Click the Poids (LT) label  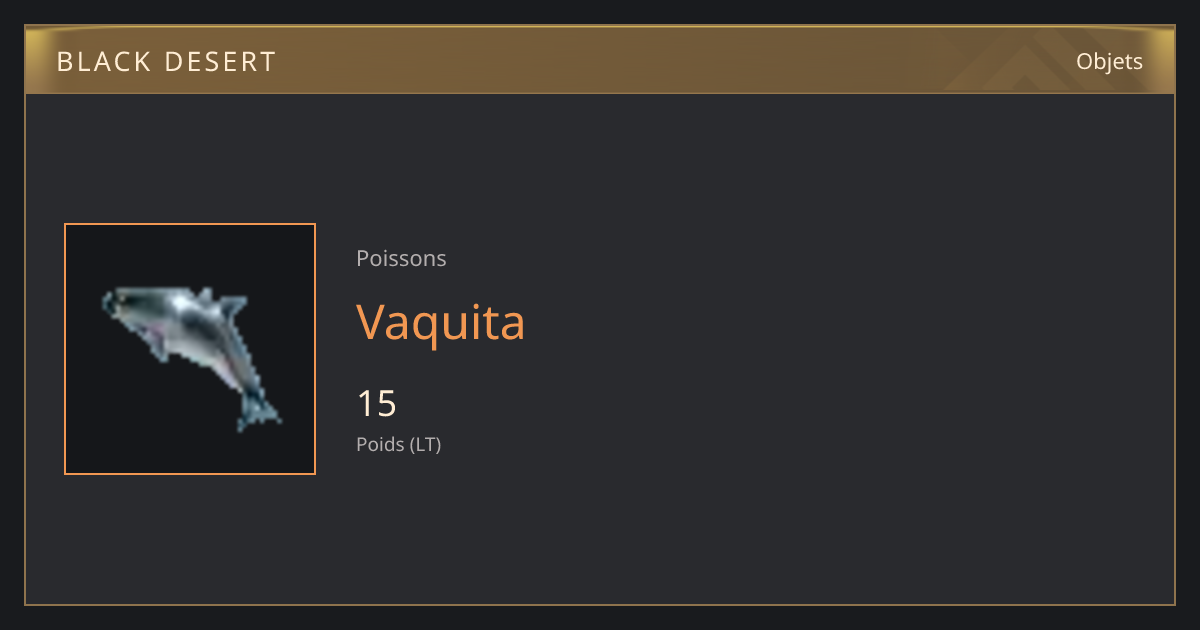coord(399,444)
